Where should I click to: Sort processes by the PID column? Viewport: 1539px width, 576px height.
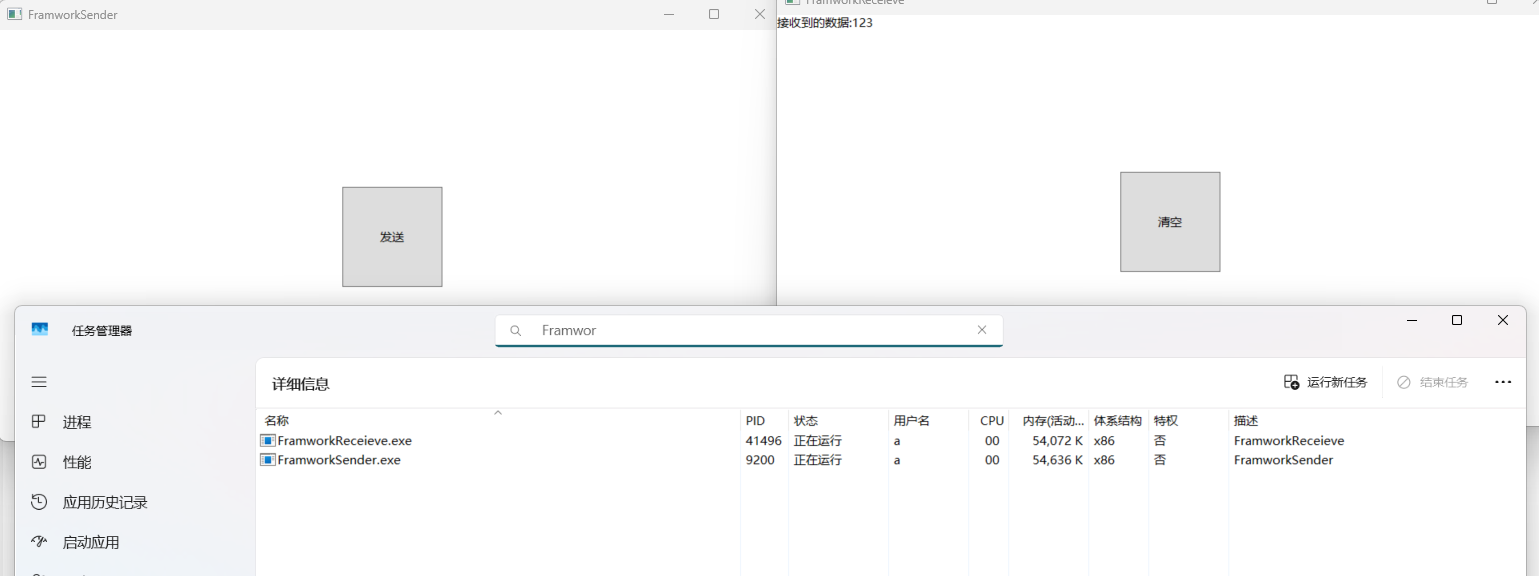(x=755, y=421)
